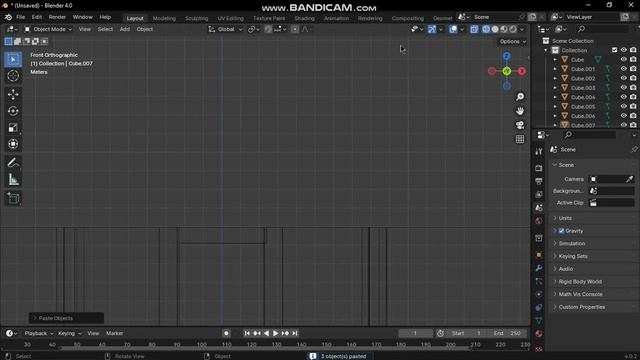The height and width of the screenshot is (360, 640).
Task: Open the File menu
Action: (20, 17)
